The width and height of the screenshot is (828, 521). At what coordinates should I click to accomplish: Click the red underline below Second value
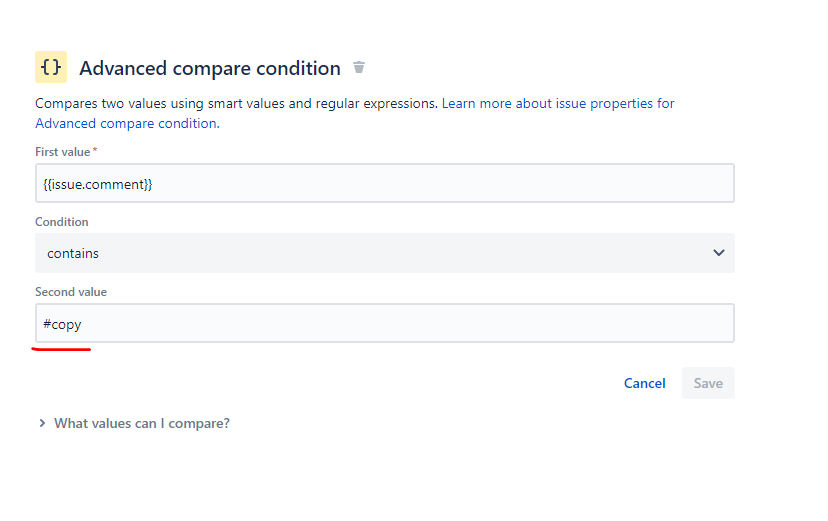[62, 349]
